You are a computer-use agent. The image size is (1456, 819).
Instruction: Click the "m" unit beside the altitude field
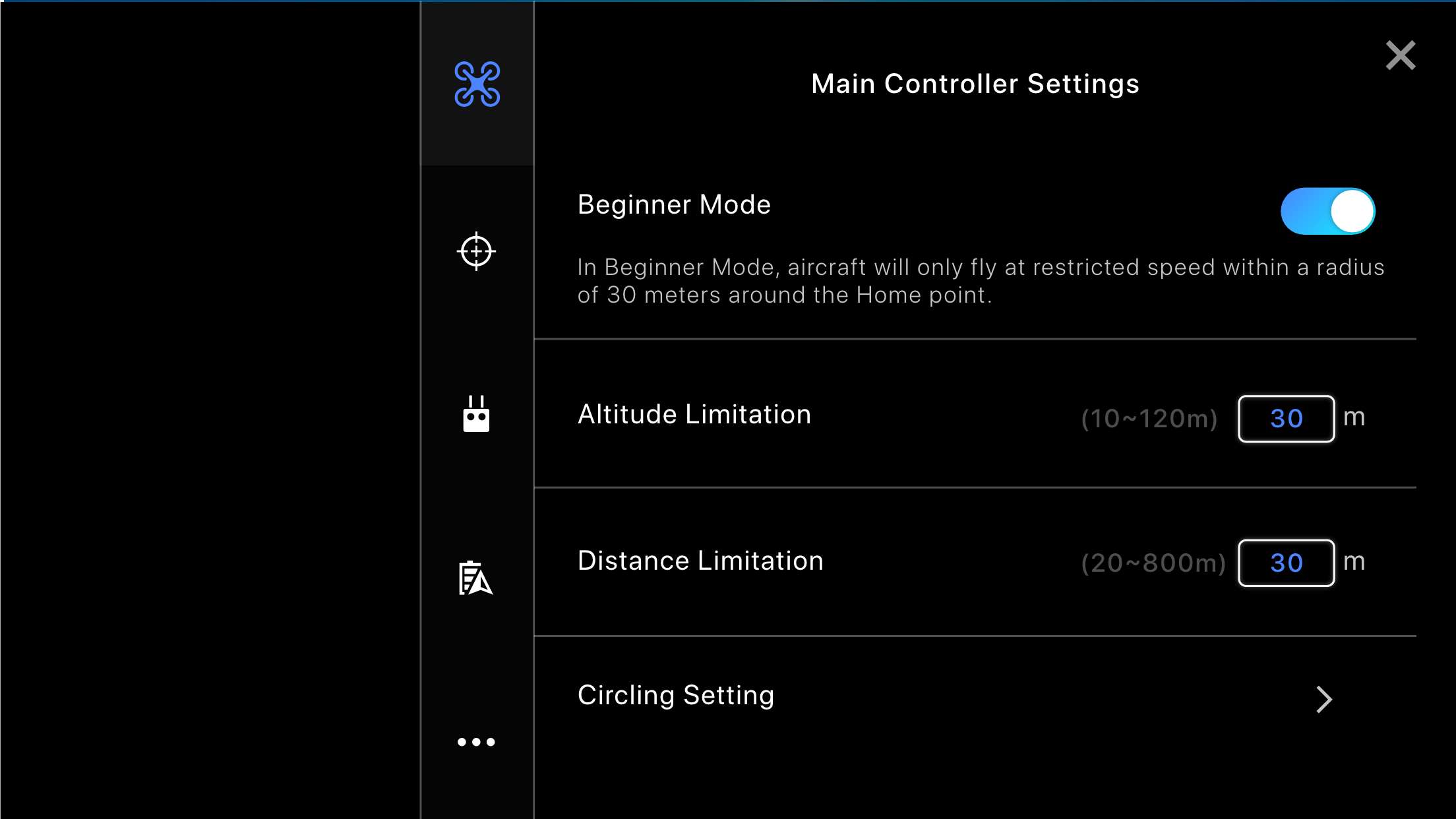pos(1354,417)
